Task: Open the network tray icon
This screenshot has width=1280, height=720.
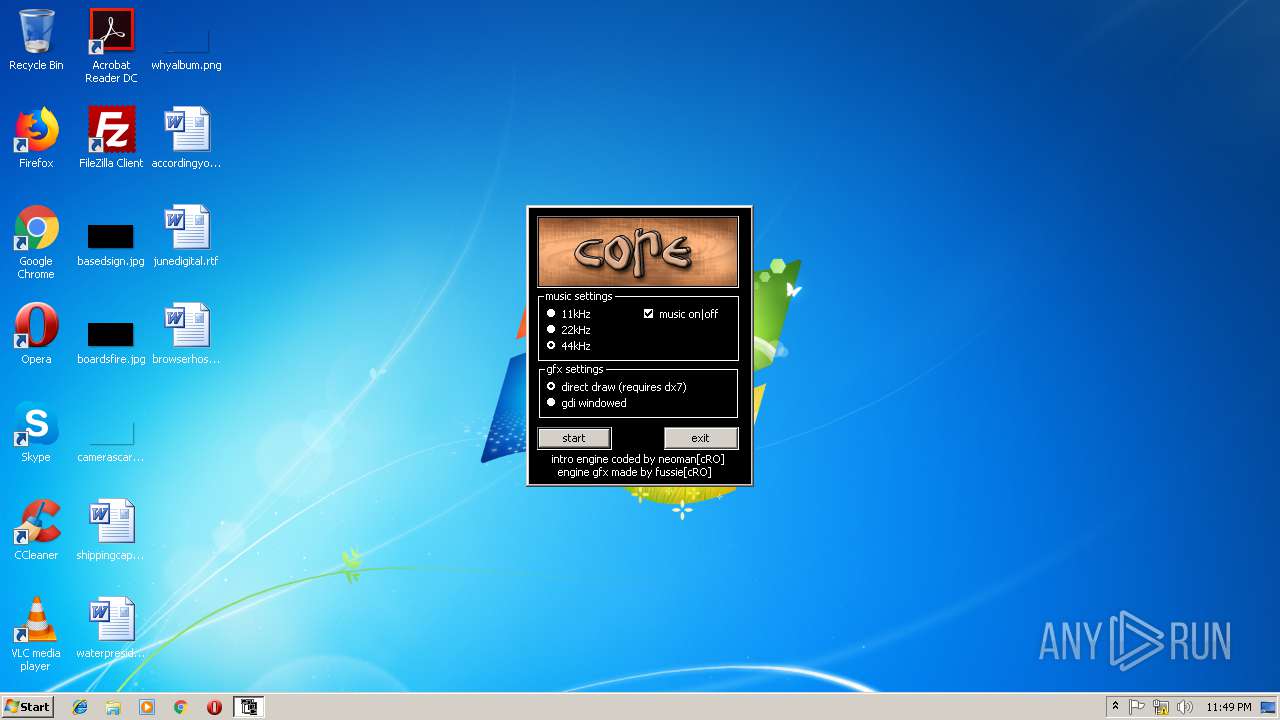Action: 1161,707
